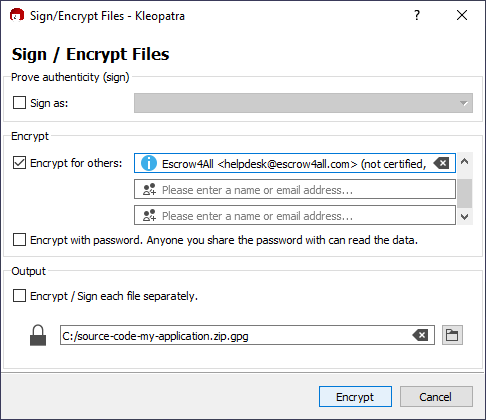
Task: Click the third recipient name or email field
Action: (295, 215)
